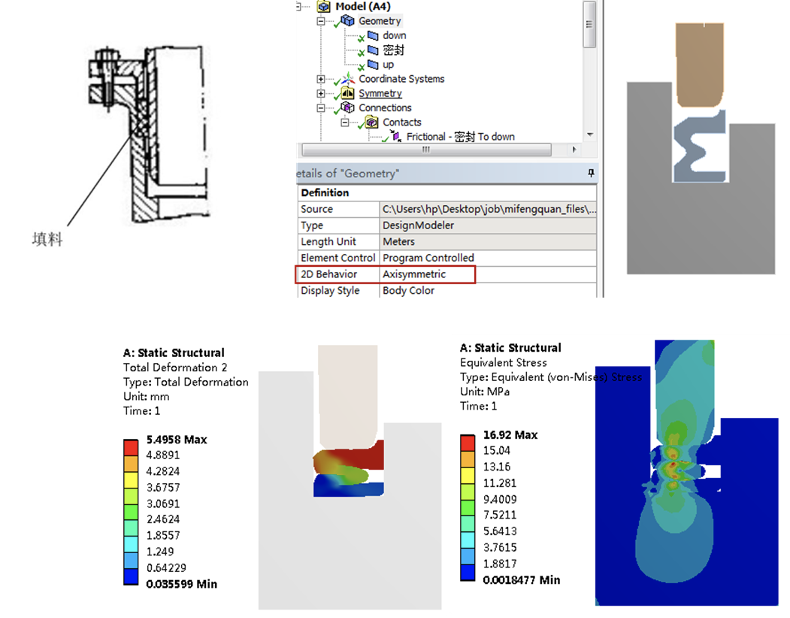790x618 pixels.
Task: Click '0.0018477 Min' stress value
Action: click(521, 580)
